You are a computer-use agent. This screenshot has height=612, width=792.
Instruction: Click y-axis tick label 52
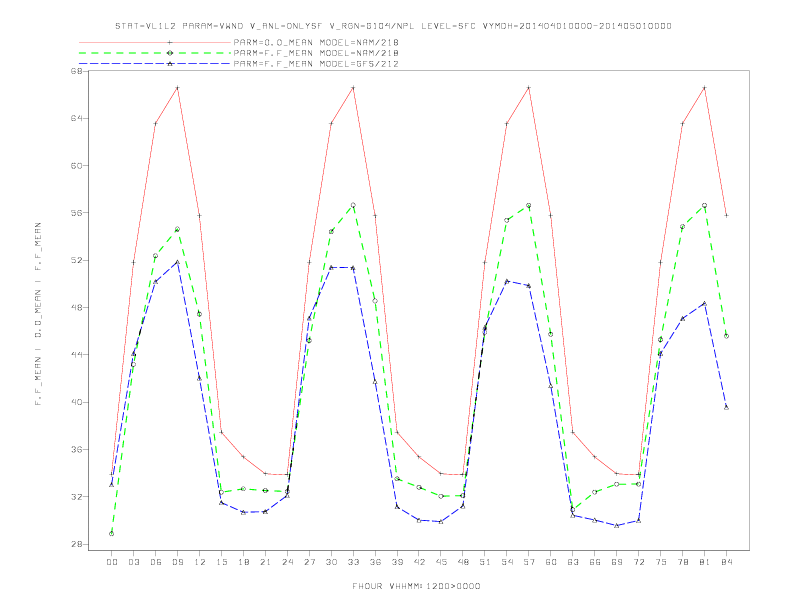pyautogui.click(x=76, y=260)
